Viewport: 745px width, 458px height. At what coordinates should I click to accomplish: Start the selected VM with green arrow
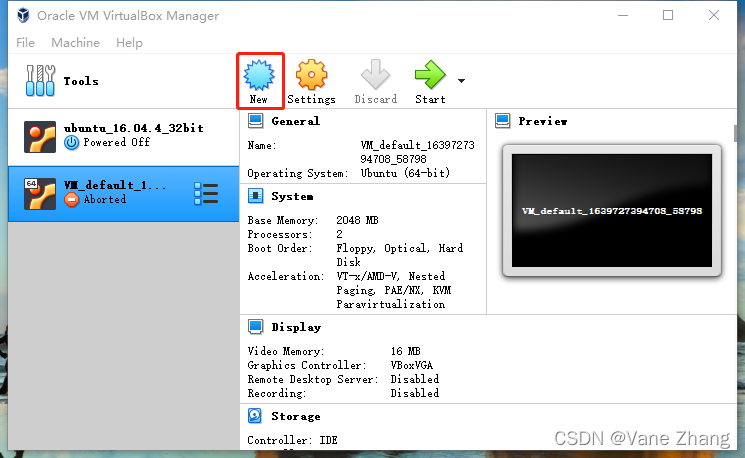430,75
